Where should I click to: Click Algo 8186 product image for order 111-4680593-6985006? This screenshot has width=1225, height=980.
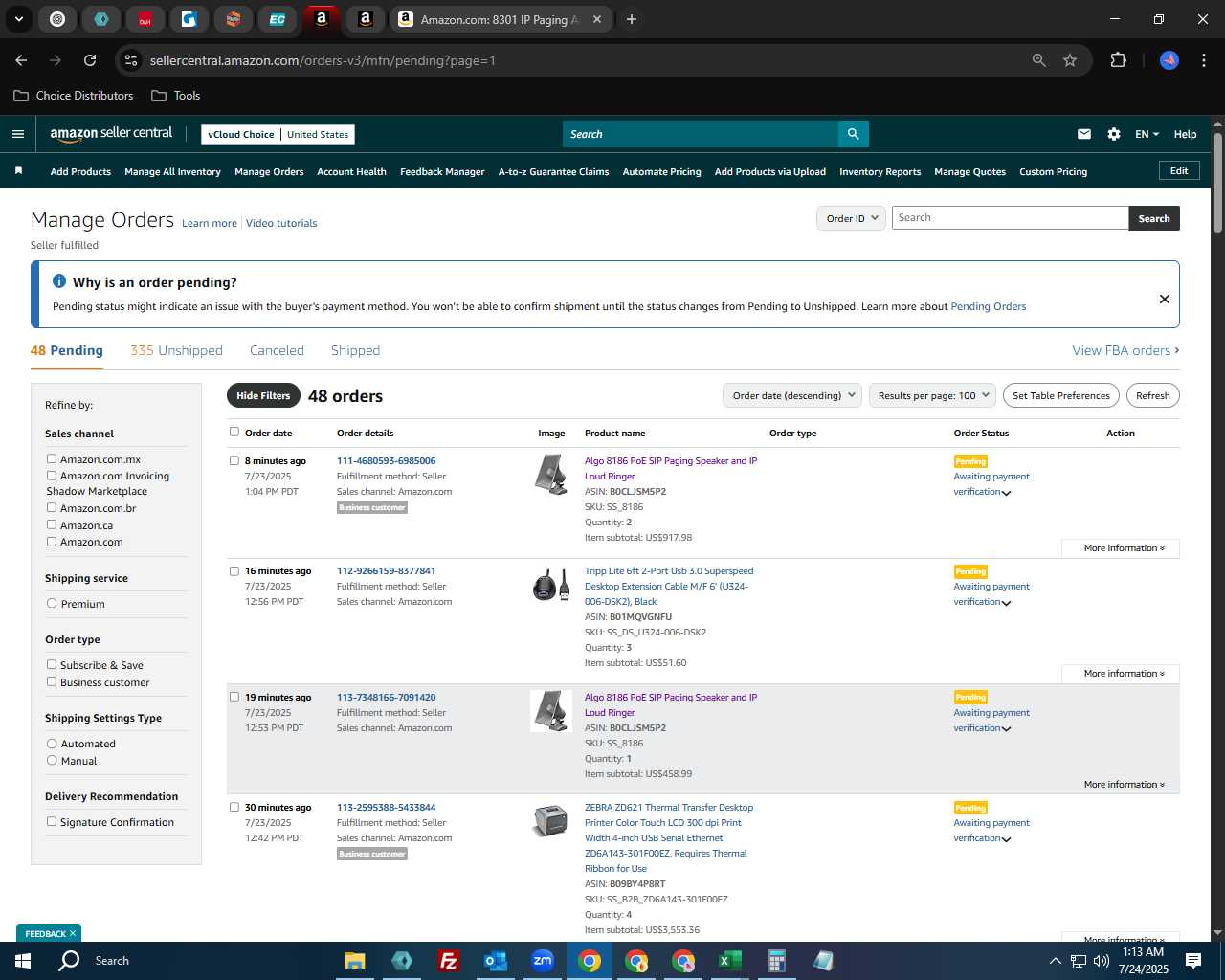point(551,475)
